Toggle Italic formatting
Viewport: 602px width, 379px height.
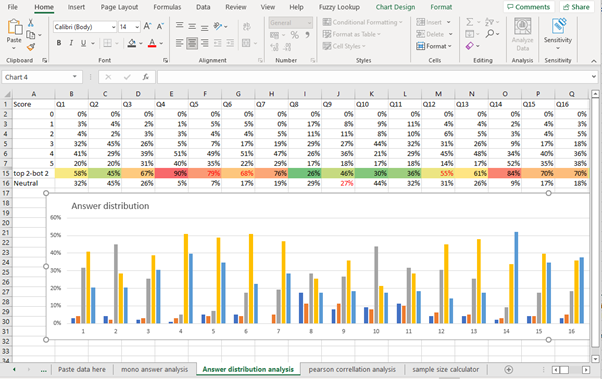[x=71, y=43]
